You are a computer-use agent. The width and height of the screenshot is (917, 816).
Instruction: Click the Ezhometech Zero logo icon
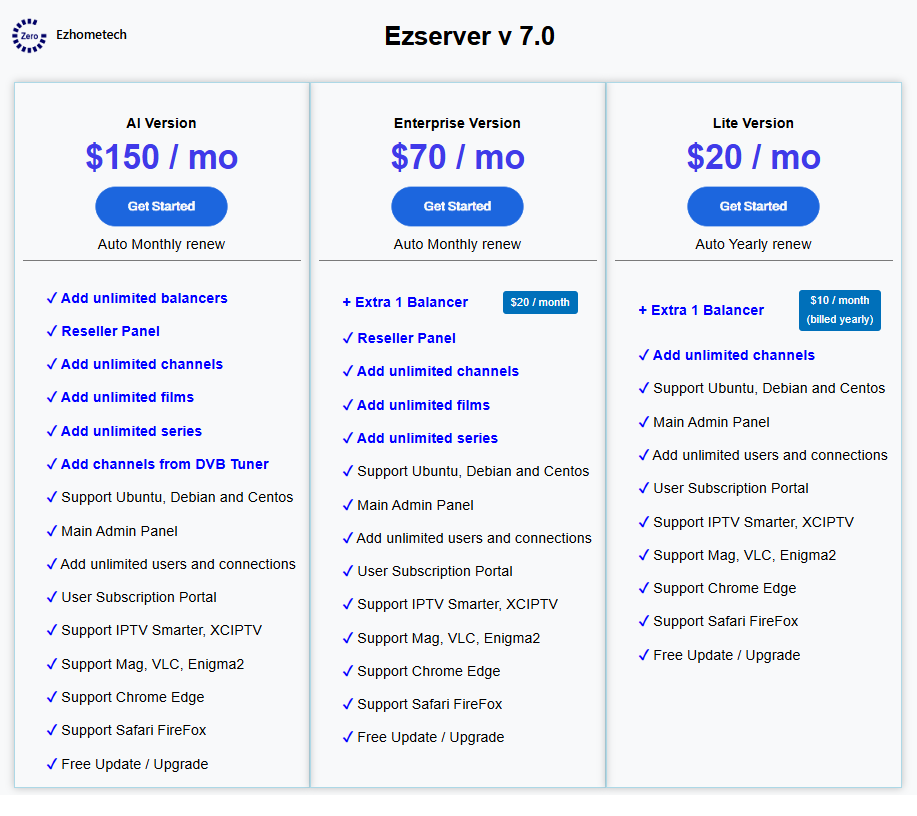pos(29,36)
